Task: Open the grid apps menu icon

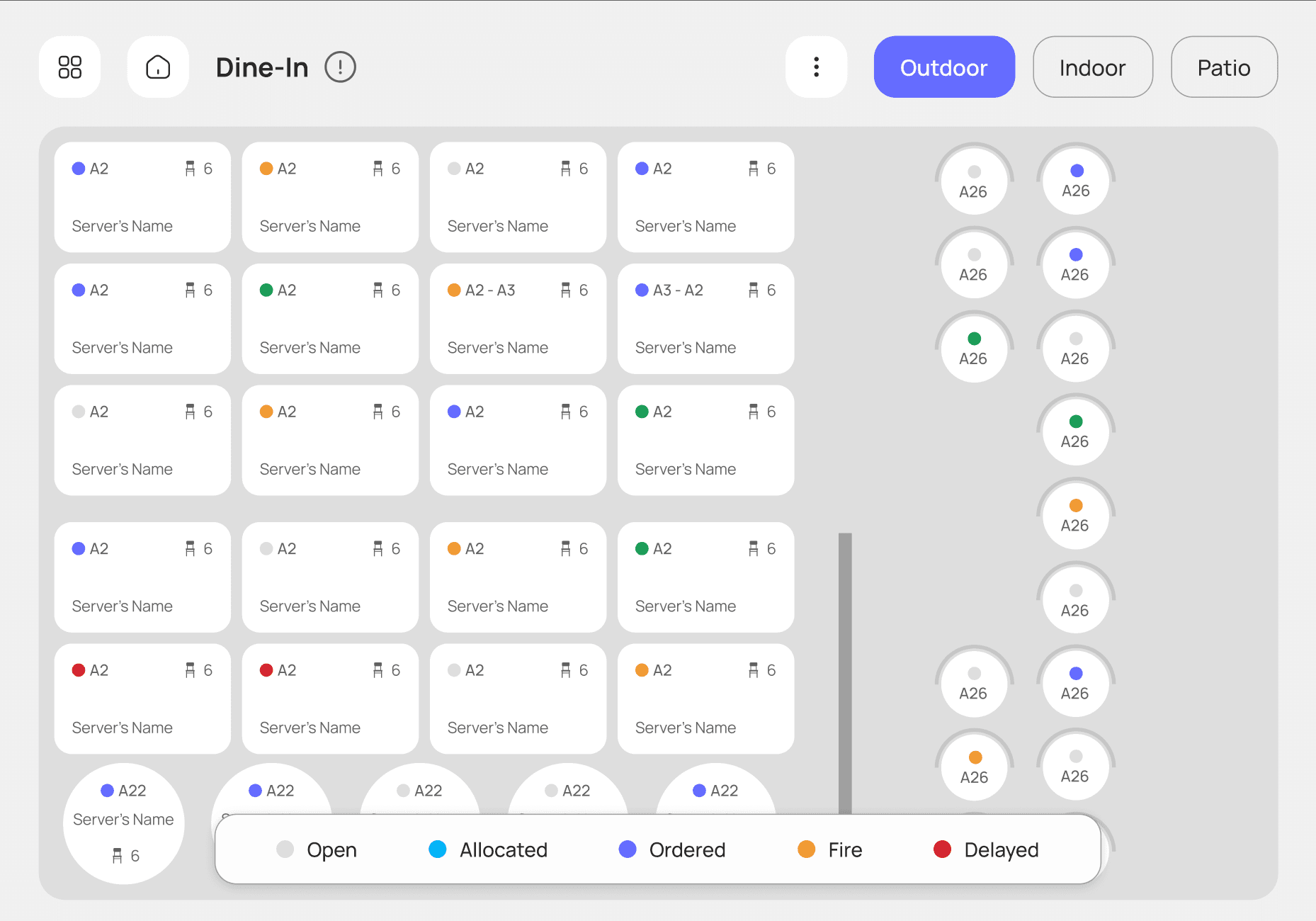Action: (69, 67)
